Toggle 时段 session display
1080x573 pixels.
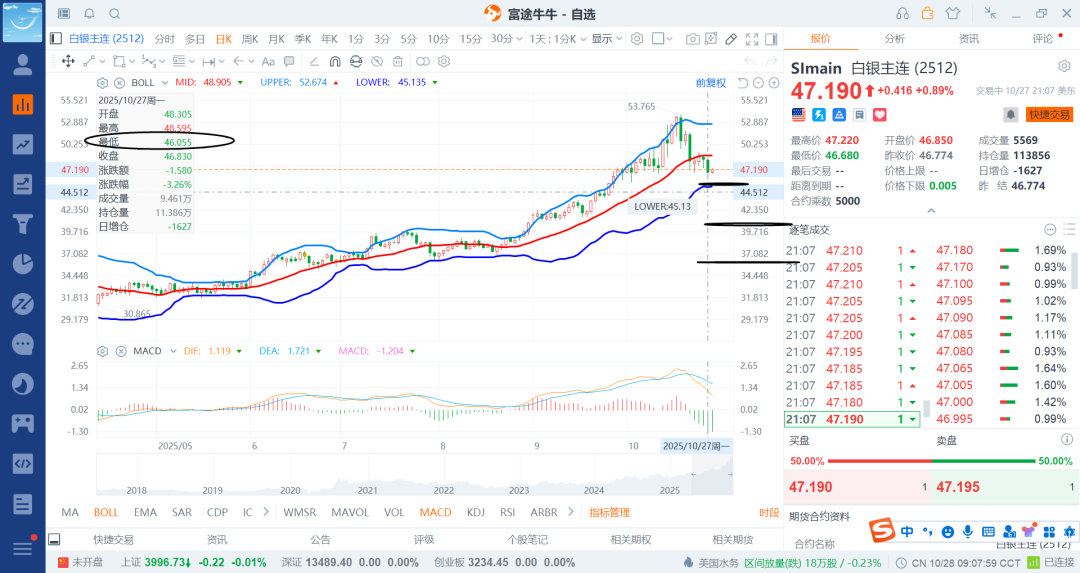point(769,512)
